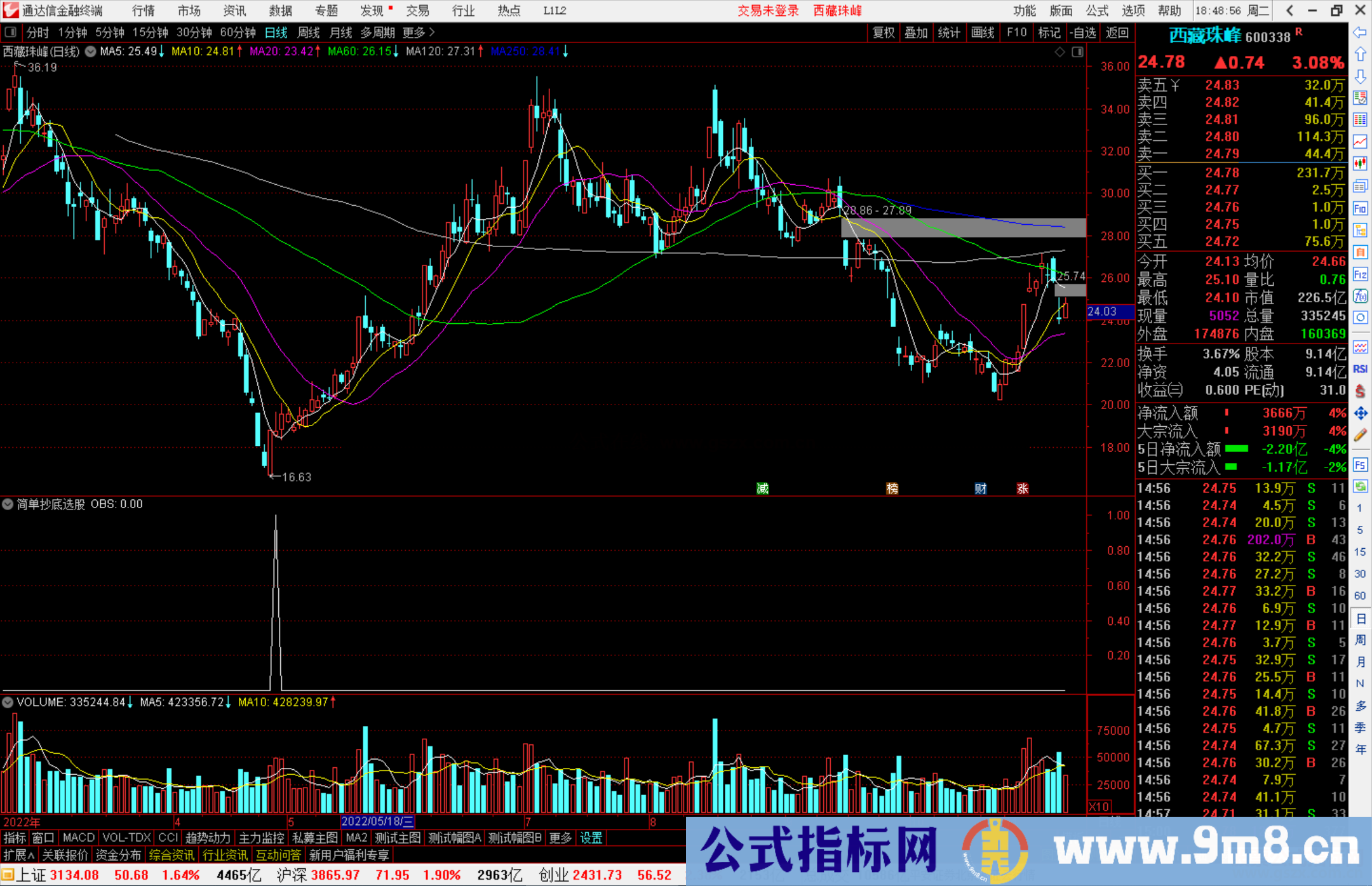Click the 返回 return button
The image size is (1372, 886).
point(1117,32)
